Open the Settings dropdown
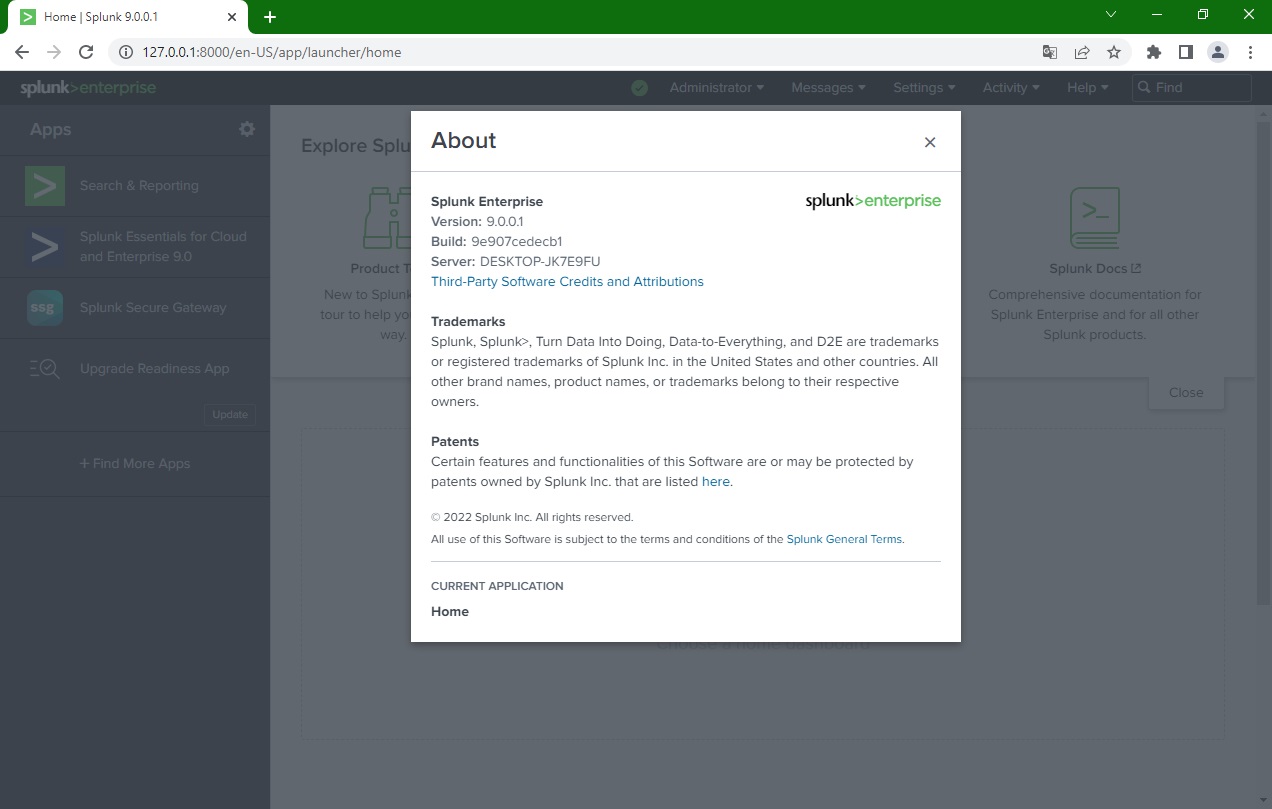The image size is (1272, 809). click(x=924, y=87)
